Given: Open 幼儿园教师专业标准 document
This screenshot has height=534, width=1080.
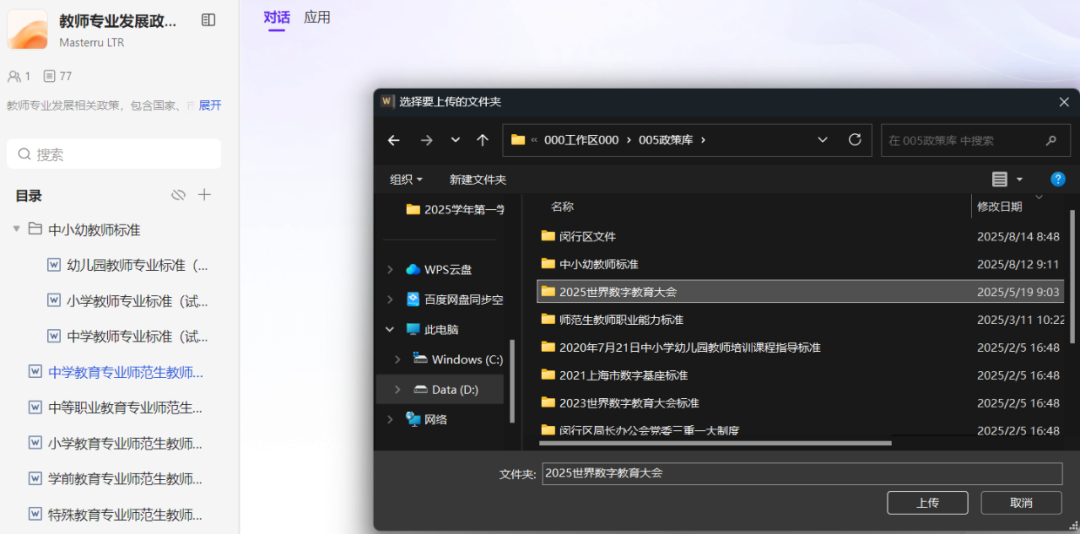Looking at the screenshot, I should coord(137,265).
